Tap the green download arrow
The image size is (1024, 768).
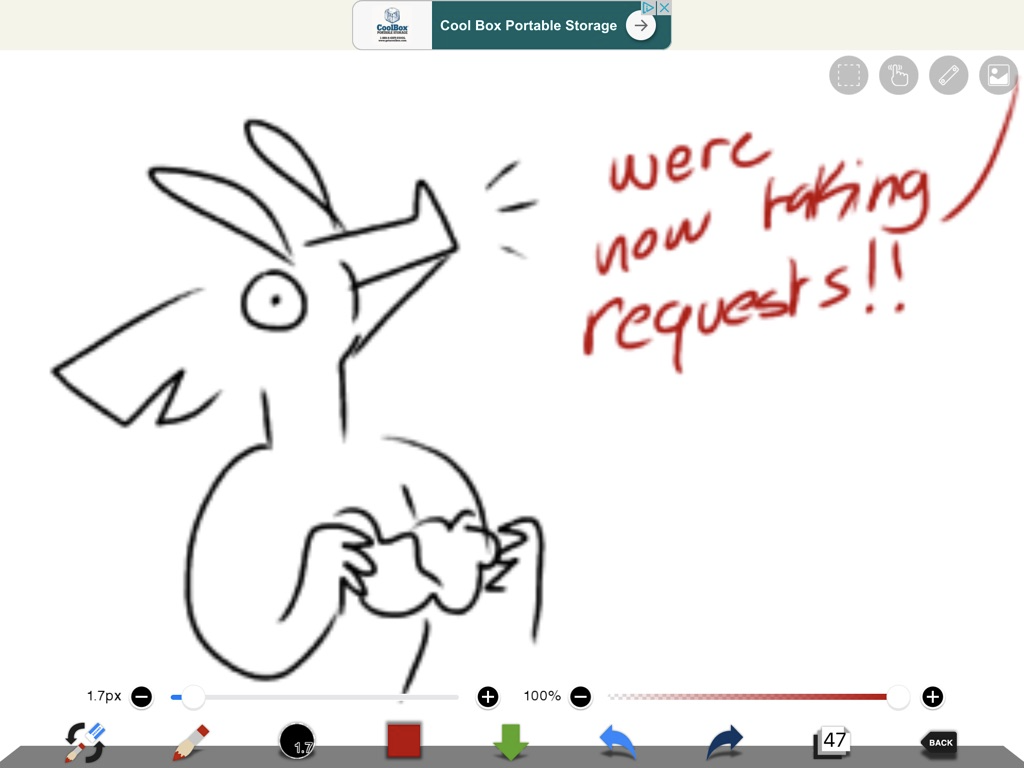[x=511, y=743]
